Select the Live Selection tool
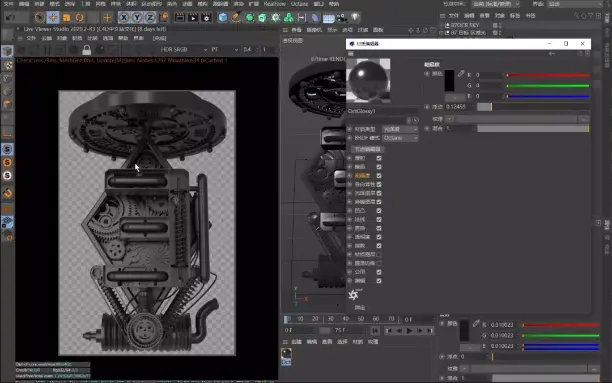 (39, 18)
